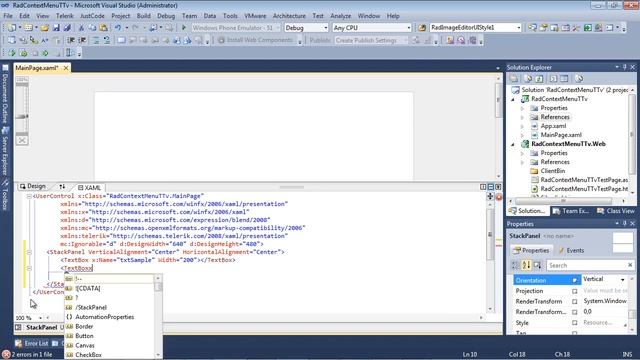Open the Architecture menu
This screenshot has height=360, width=640.
point(289,16)
